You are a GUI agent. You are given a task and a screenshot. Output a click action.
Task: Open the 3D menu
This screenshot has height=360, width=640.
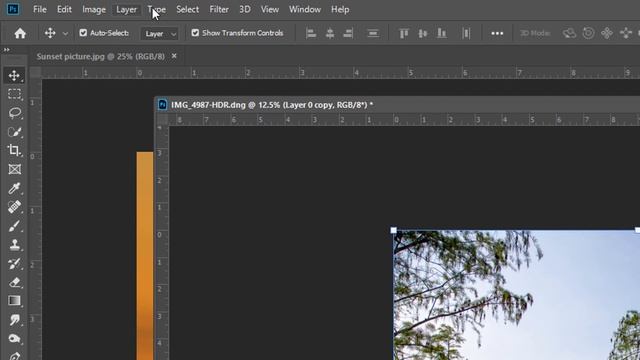pos(245,9)
